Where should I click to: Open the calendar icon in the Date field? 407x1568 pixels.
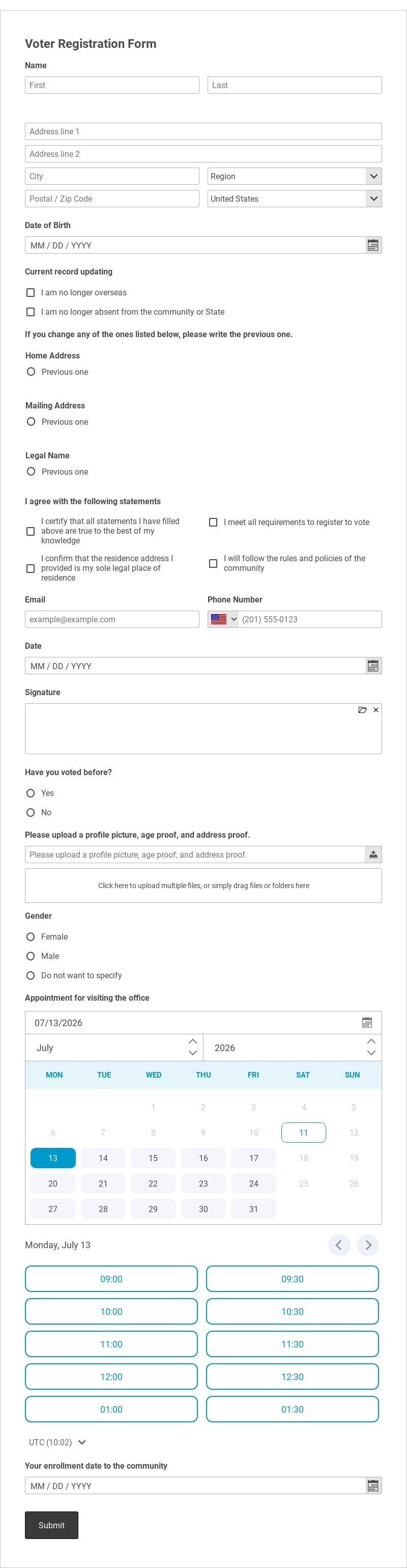click(373, 666)
